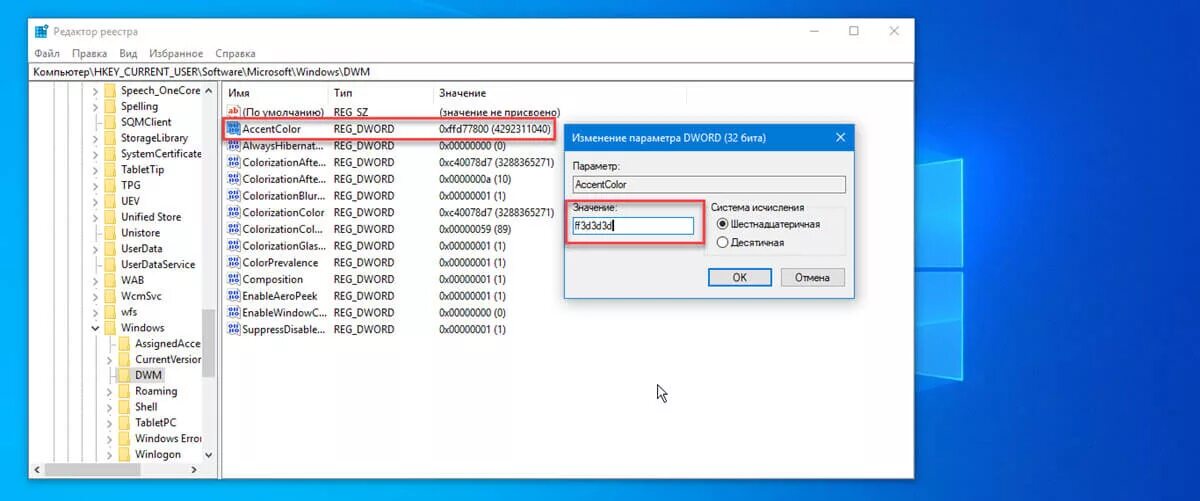
Task: Expand the Shell tree node
Action: point(110,407)
